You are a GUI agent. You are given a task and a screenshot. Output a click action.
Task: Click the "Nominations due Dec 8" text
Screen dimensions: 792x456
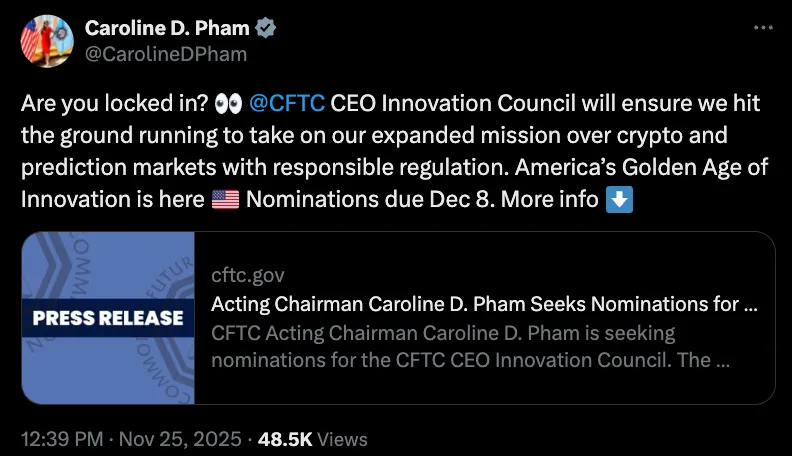[x=367, y=199]
